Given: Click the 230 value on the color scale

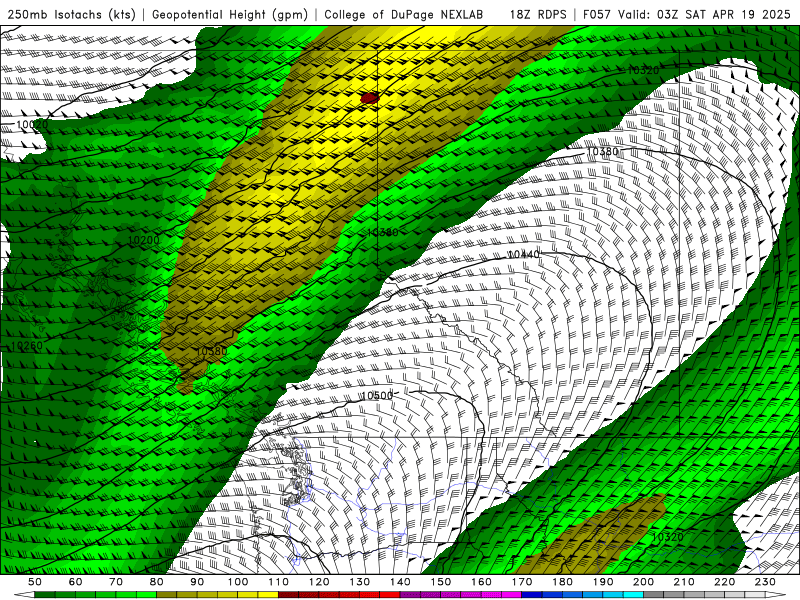Looking at the screenshot, I should point(765,582).
